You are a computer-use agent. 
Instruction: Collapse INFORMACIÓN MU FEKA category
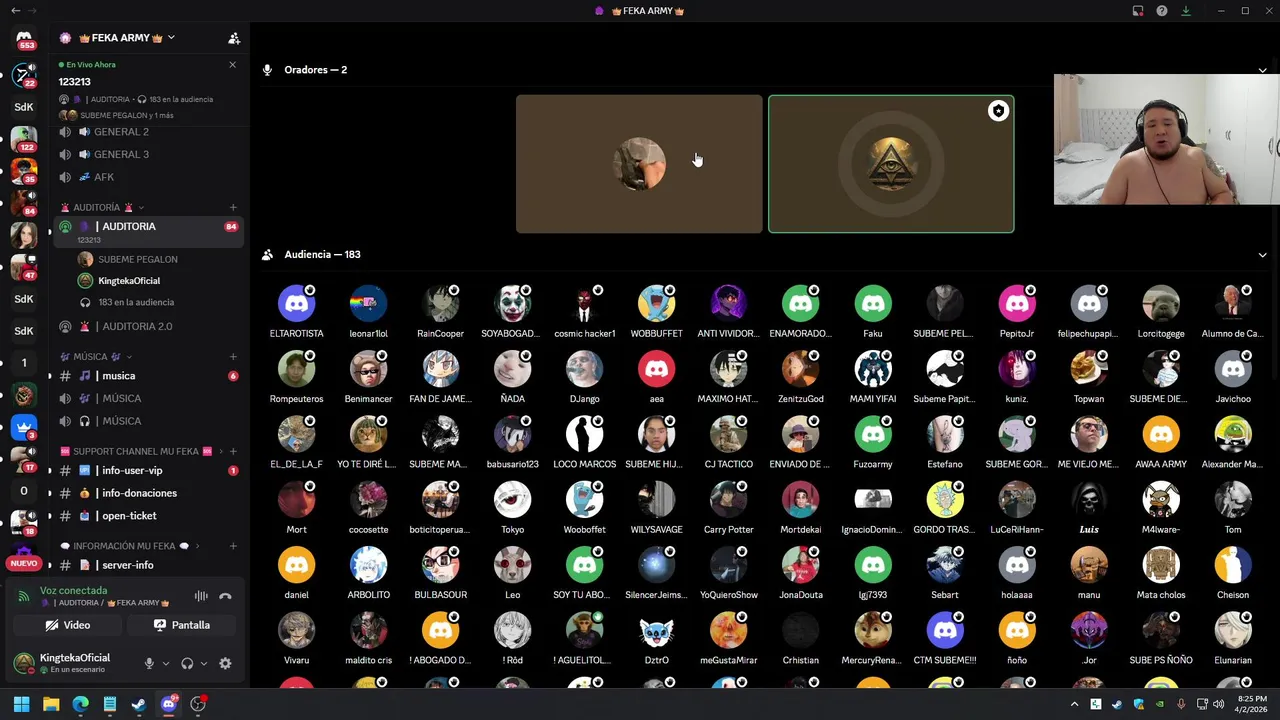(x=130, y=546)
